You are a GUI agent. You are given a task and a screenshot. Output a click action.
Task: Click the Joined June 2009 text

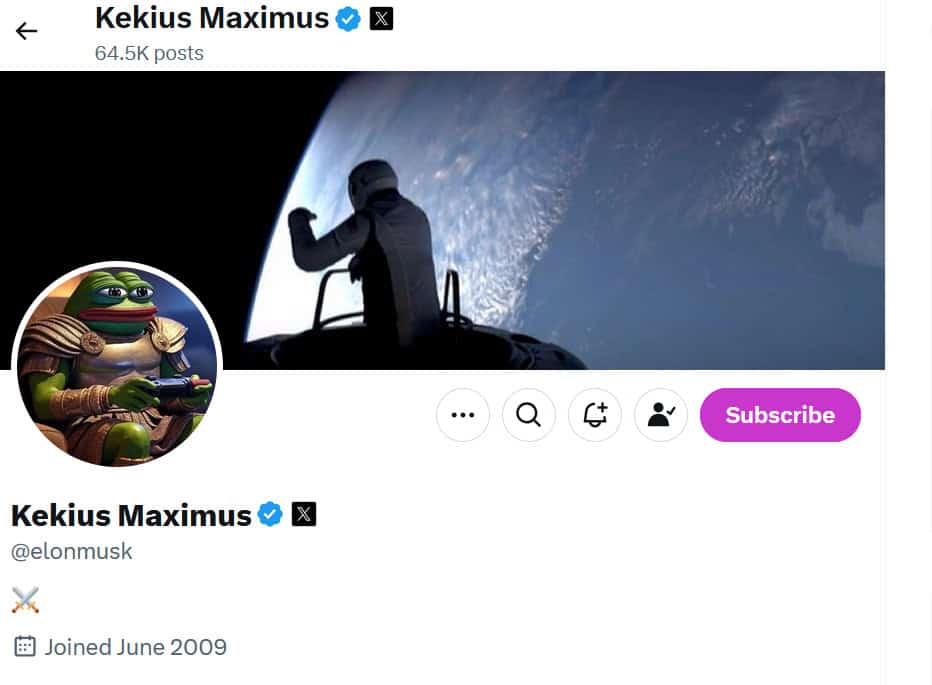[x=136, y=647]
